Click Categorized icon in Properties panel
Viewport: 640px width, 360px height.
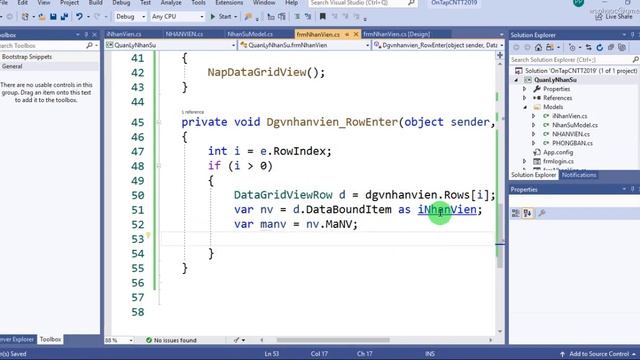tap(516, 213)
